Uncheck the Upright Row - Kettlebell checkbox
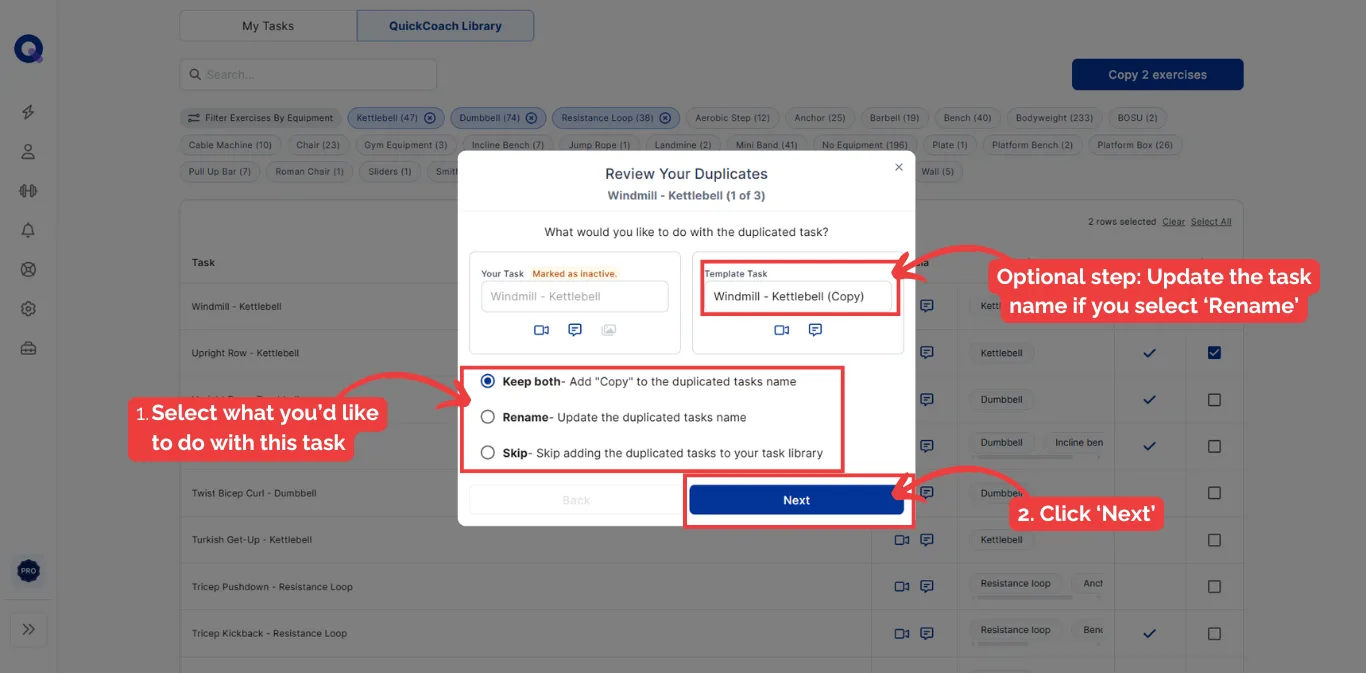 1214,353
